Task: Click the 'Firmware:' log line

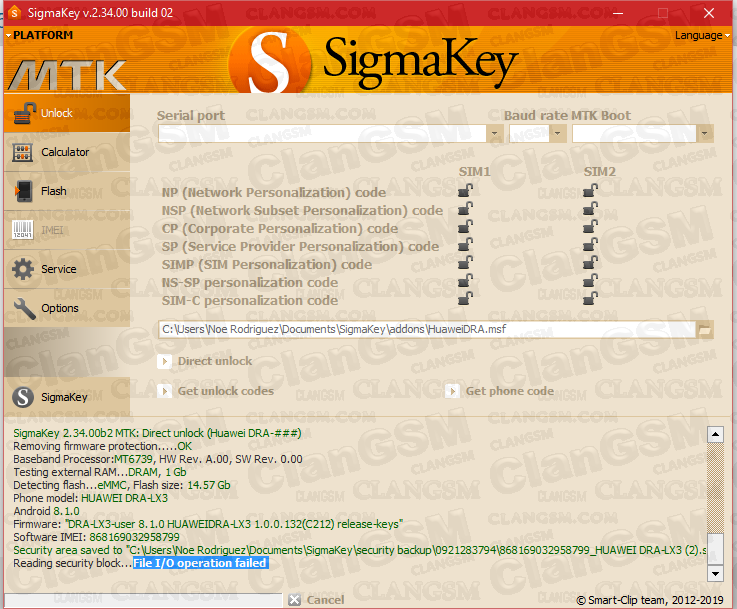Action: coord(208,524)
